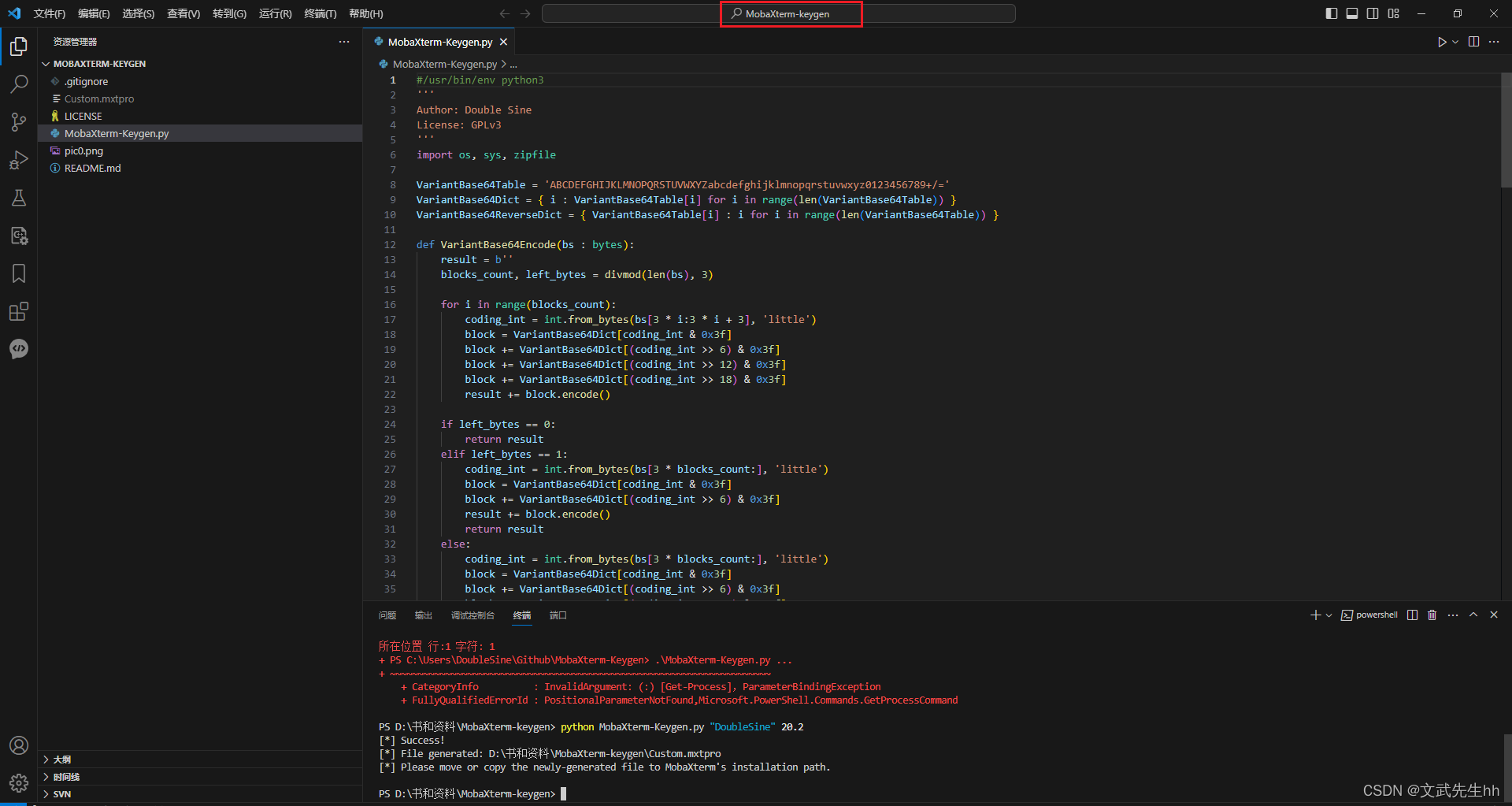The image size is (1512, 806).
Task: Click the Run Python File play button
Action: click(1442, 42)
